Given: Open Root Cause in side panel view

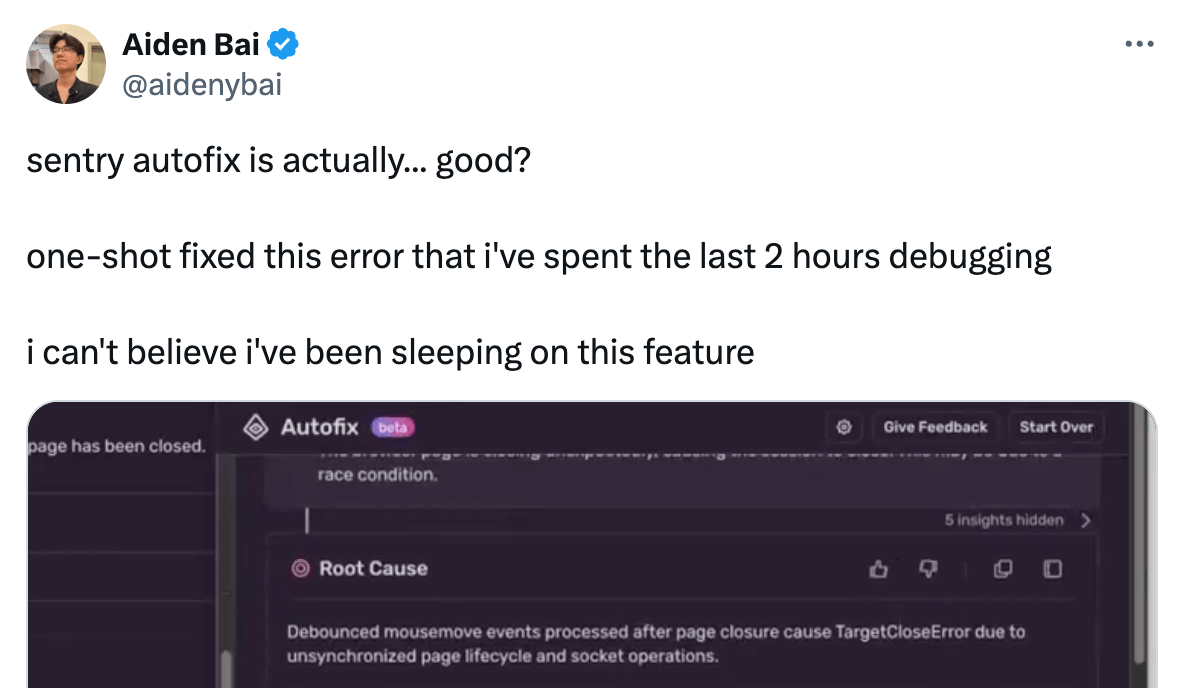Looking at the screenshot, I should point(1051,568).
